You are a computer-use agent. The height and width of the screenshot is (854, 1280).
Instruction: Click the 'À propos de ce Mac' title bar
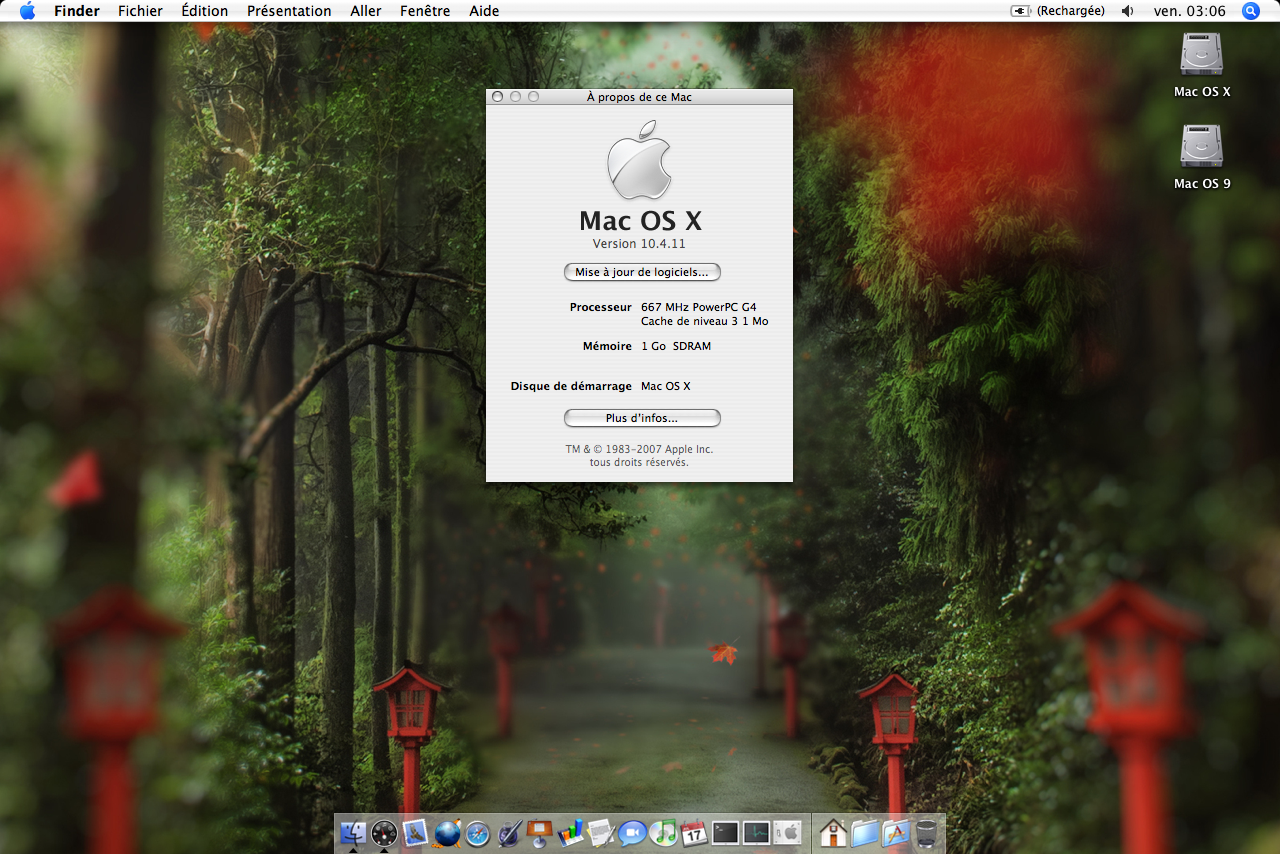tap(639, 97)
